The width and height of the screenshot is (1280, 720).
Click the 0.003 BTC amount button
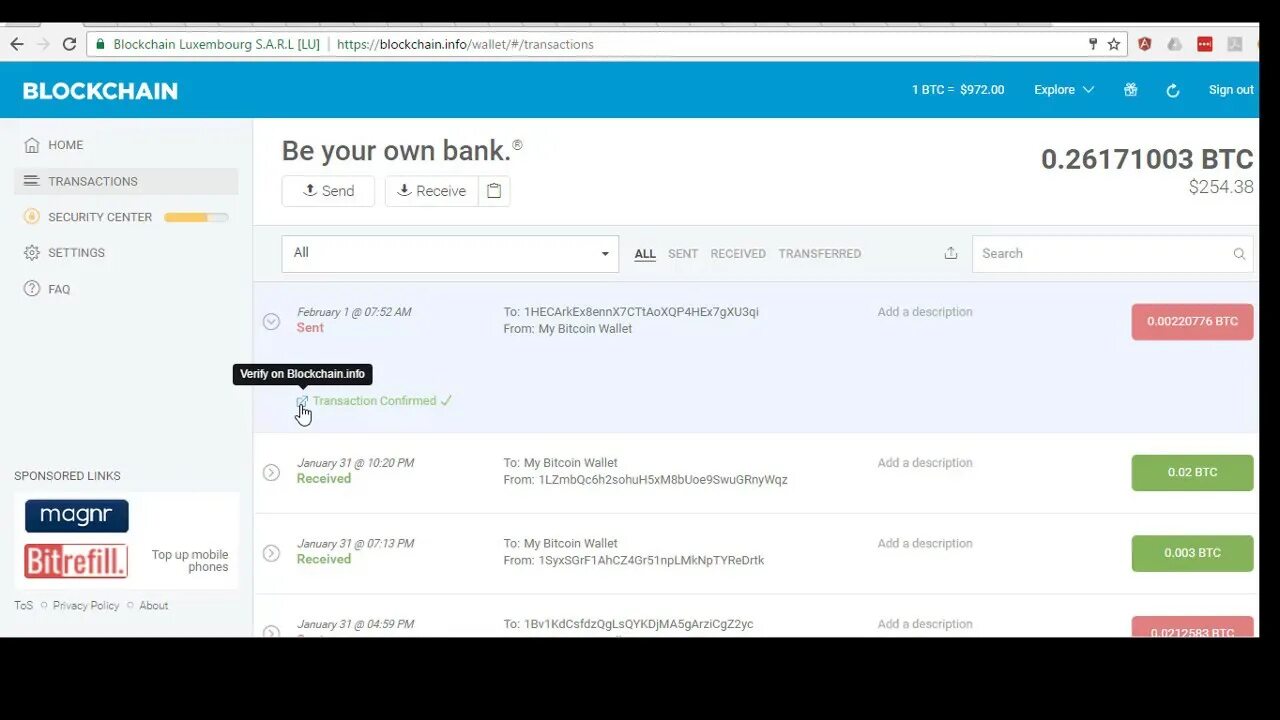pyautogui.click(x=1192, y=553)
